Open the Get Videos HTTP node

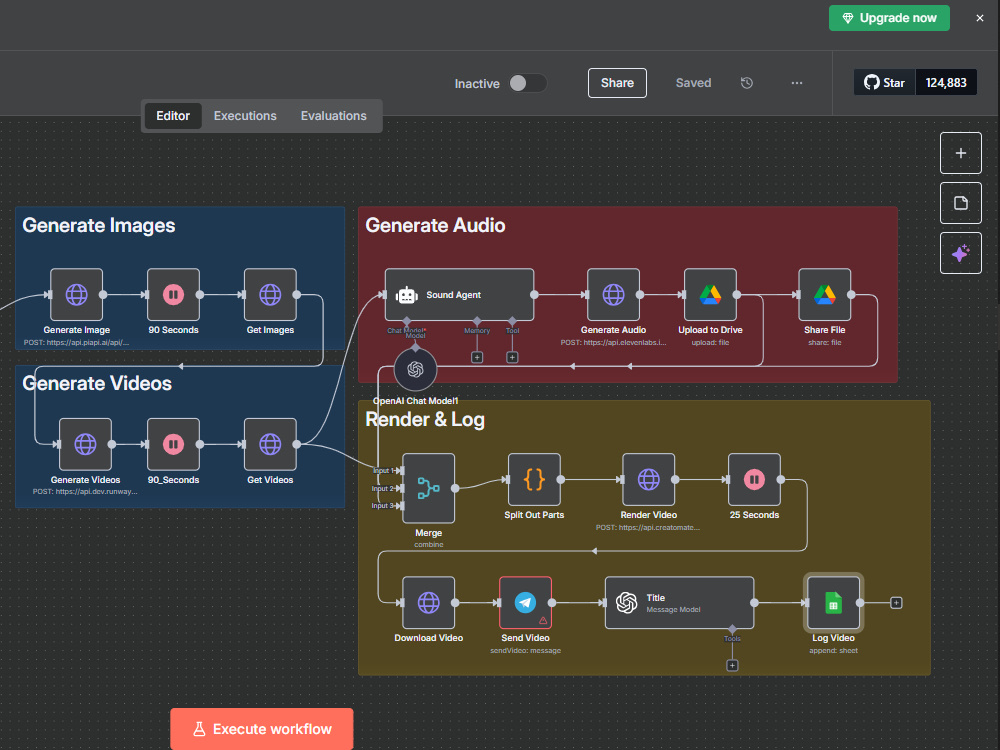[270, 445]
